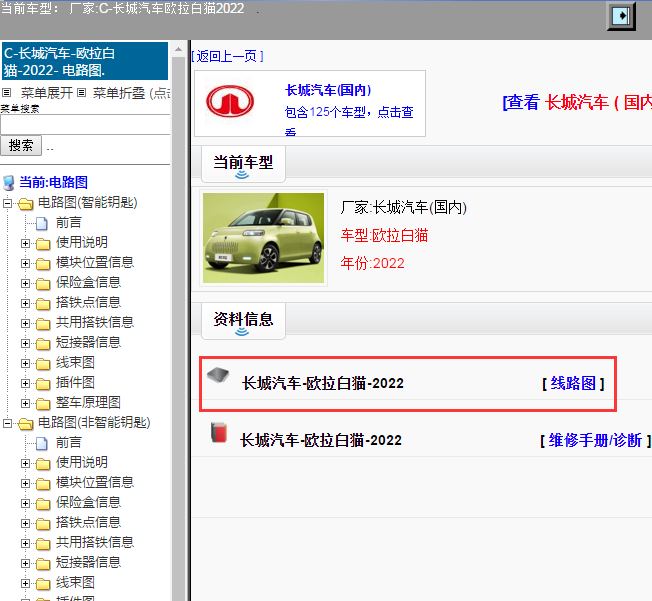Open the 当前车型 tab
Viewport: 652px width, 601px height.
click(x=243, y=163)
